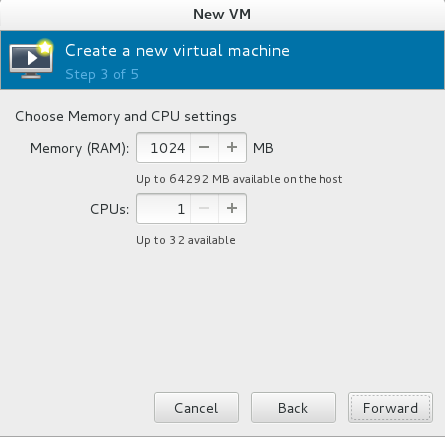Increase CPUs count with the plus button

click(232, 208)
